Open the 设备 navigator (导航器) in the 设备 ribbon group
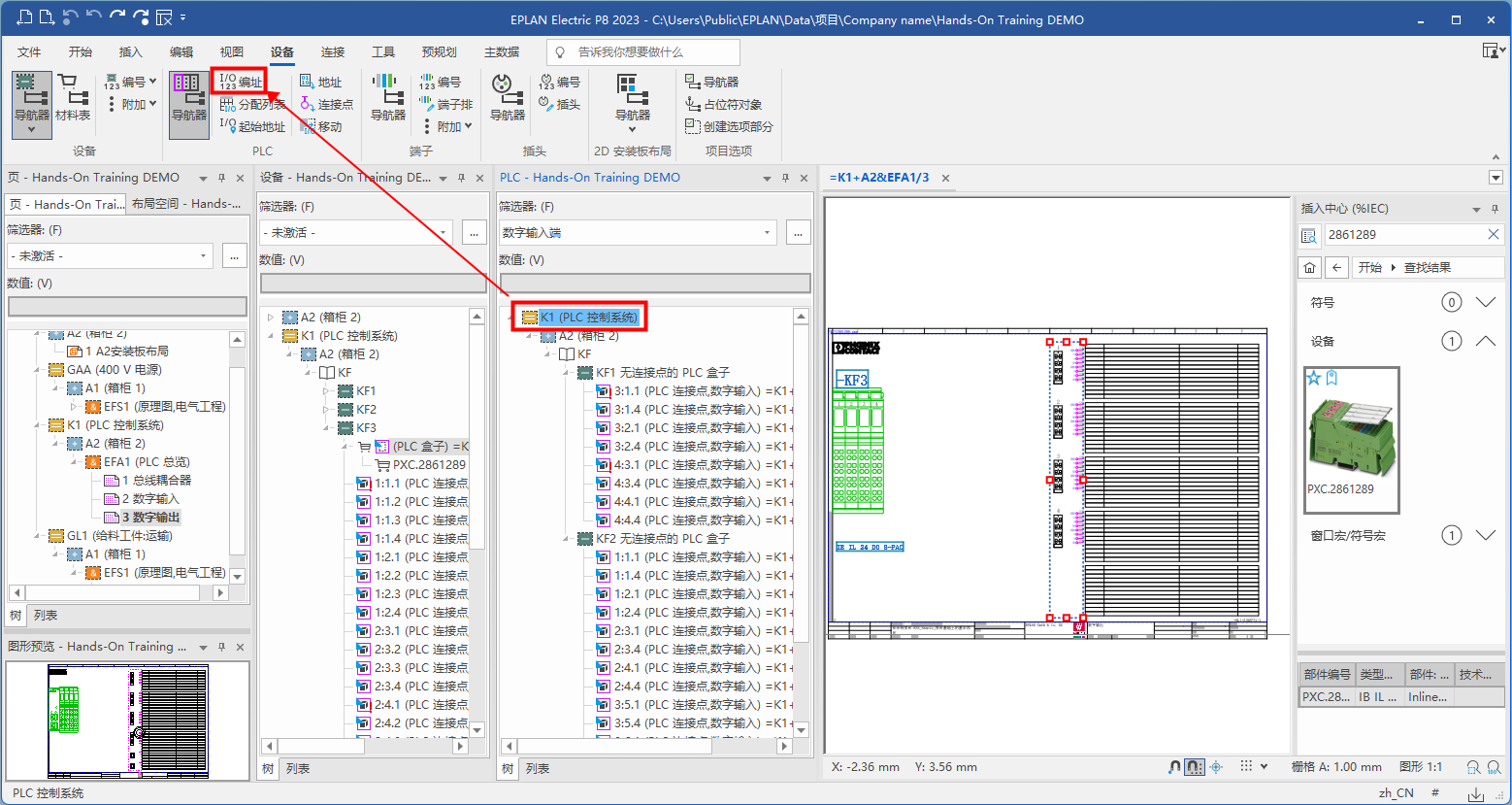The height and width of the screenshot is (805, 1512). click(x=32, y=103)
